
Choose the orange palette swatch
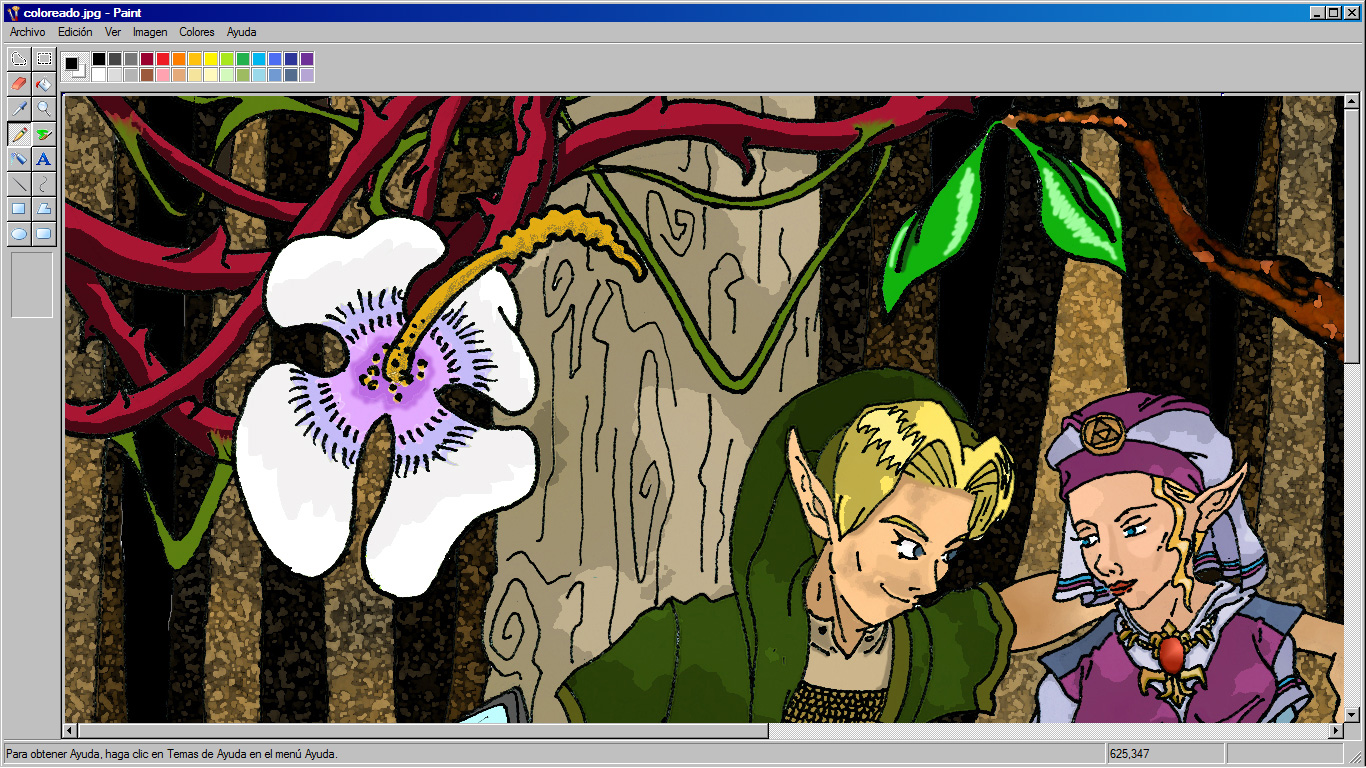point(179,59)
